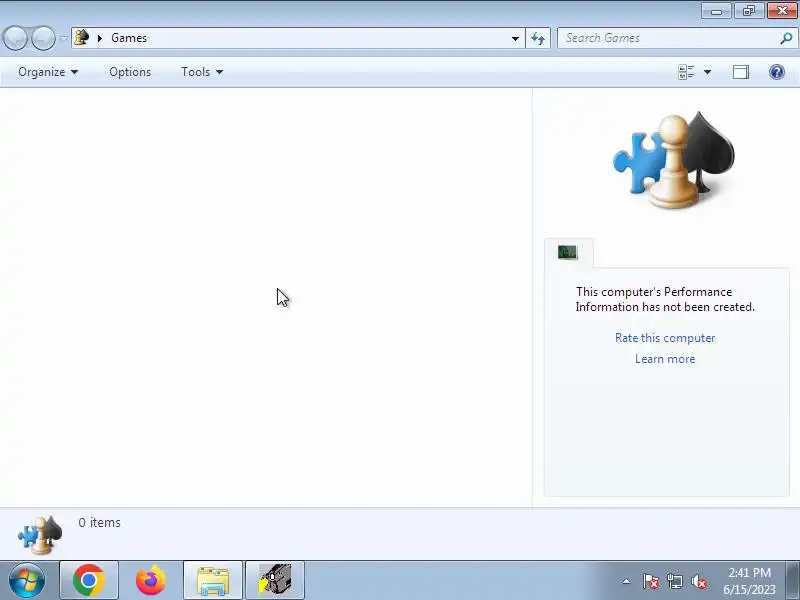Select the performance rating tab icon
The width and height of the screenshot is (800, 600).
(567, 252)
